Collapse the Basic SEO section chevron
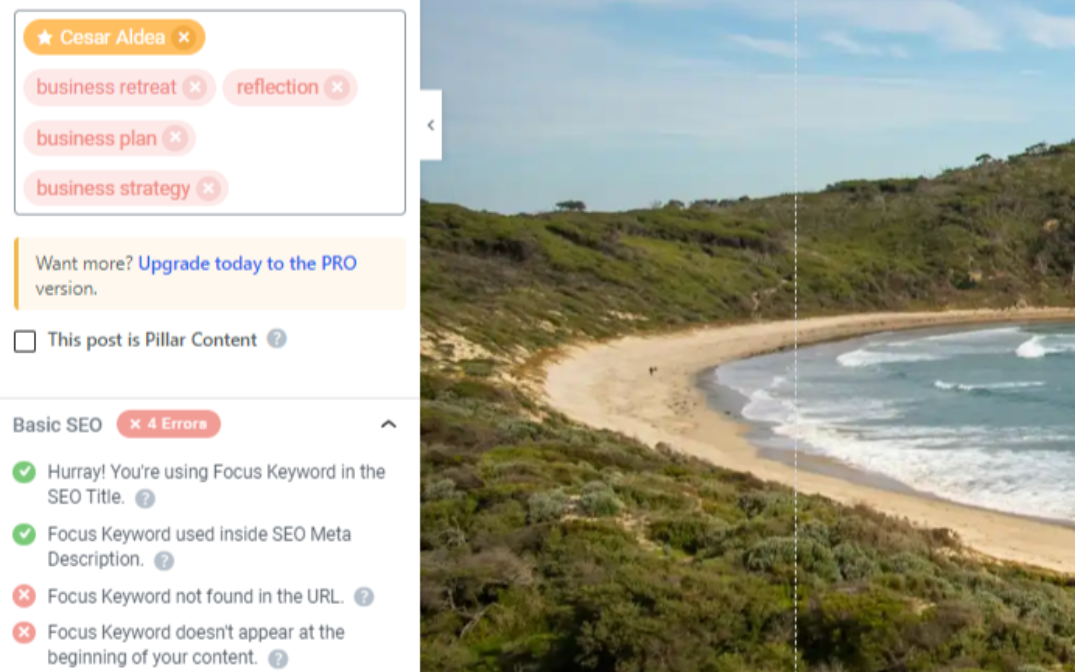 [389, 424]
